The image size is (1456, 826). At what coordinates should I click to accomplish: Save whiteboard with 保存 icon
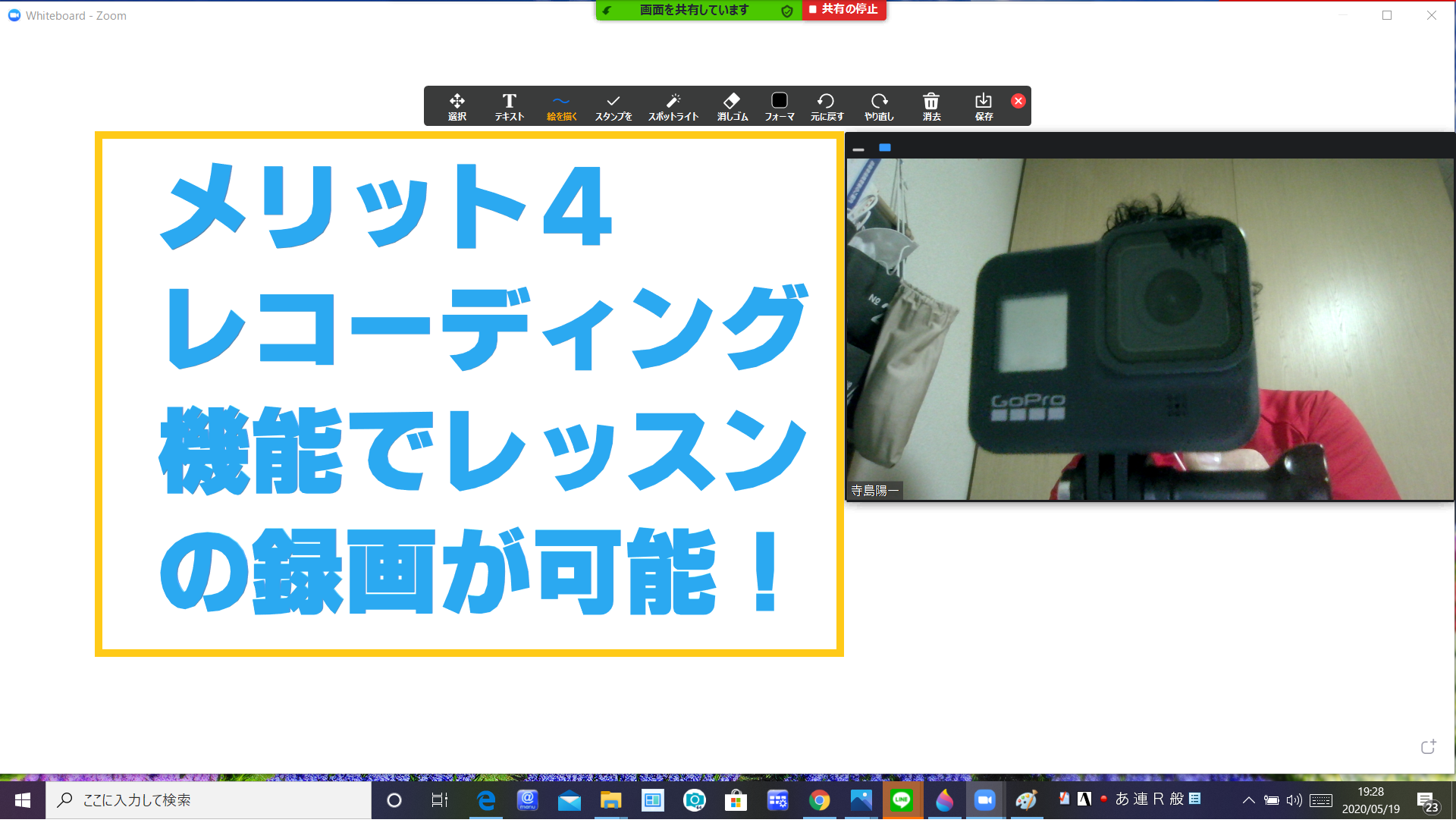[x=984, y=106]
